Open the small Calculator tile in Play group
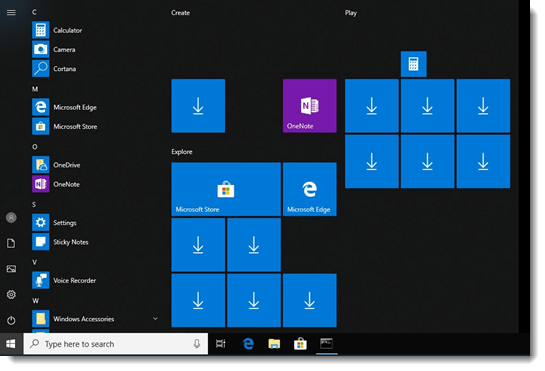 [x=414, y=64]
